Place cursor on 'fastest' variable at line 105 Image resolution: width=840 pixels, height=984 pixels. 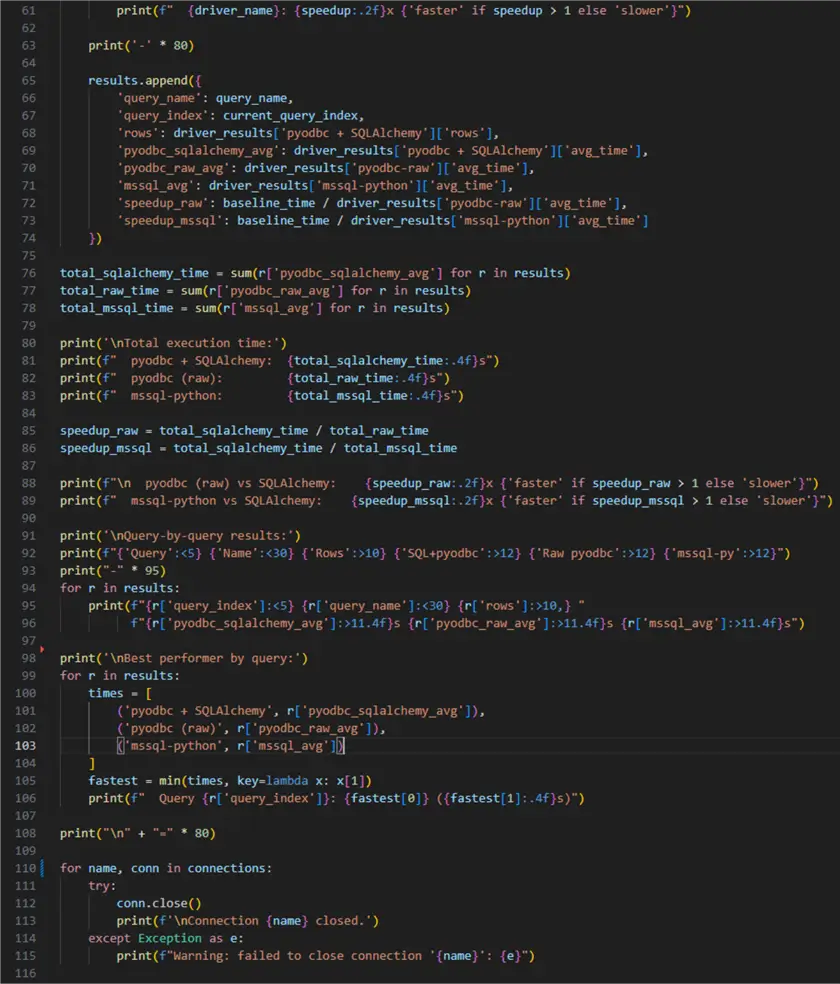click(113, 781)
